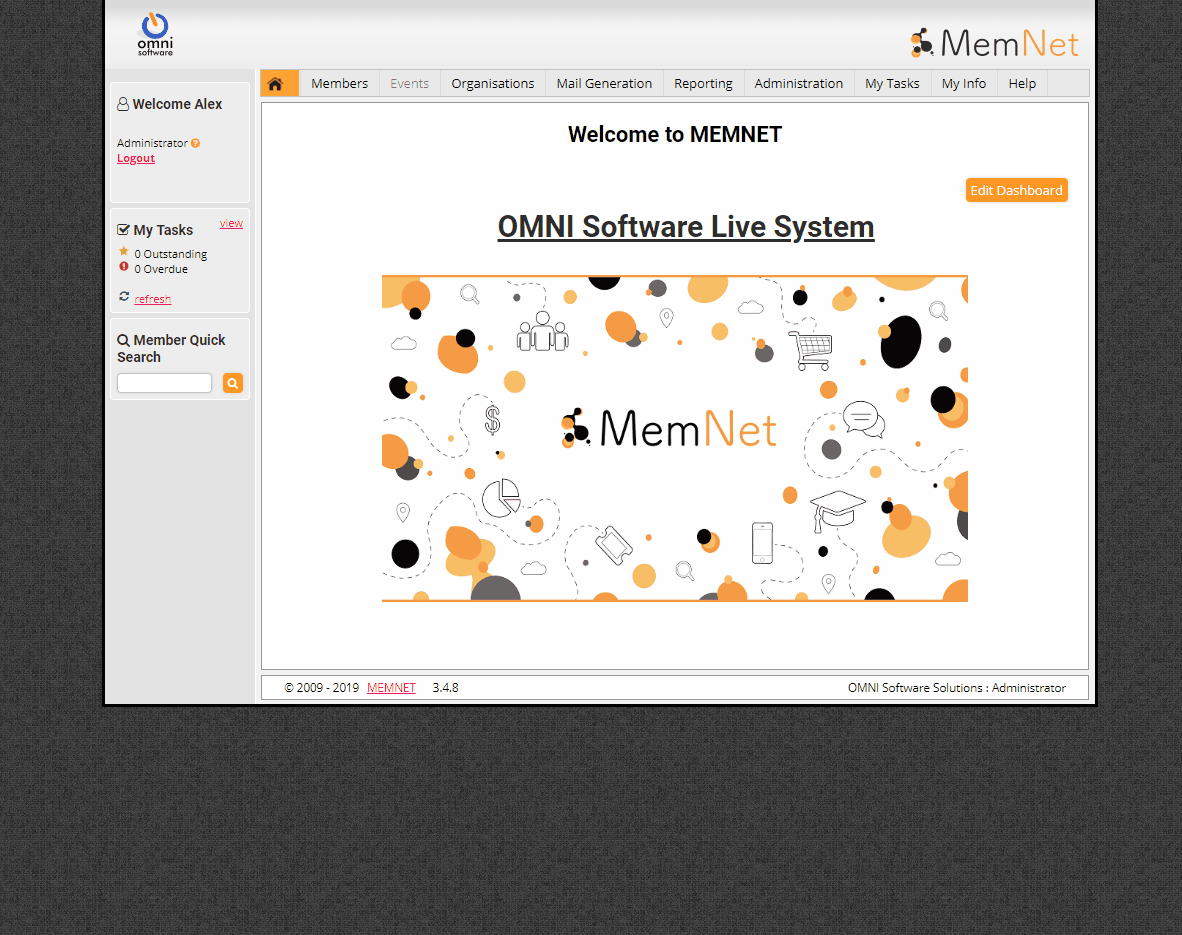
Task: Focus the Member Quick Search text field
Action: [x=164, y=383]
